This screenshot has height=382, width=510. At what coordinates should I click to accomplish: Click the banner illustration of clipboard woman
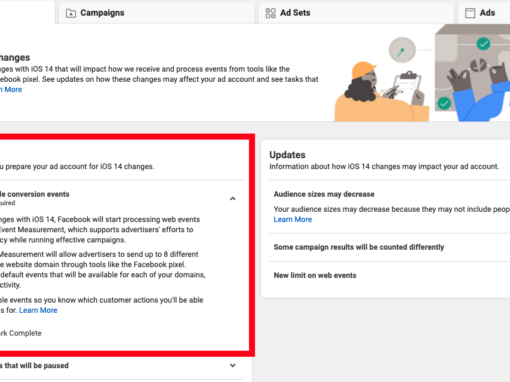pyautogui.click(x=382, y=92)
